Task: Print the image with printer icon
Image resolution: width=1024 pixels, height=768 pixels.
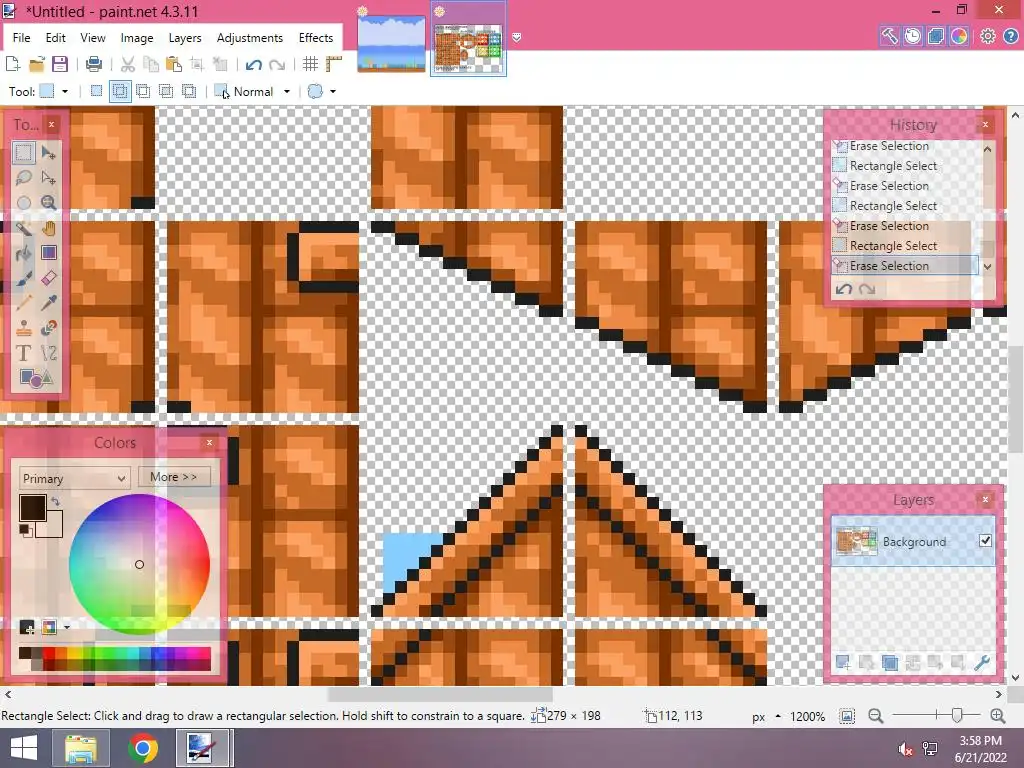Action: coord(94,64)
